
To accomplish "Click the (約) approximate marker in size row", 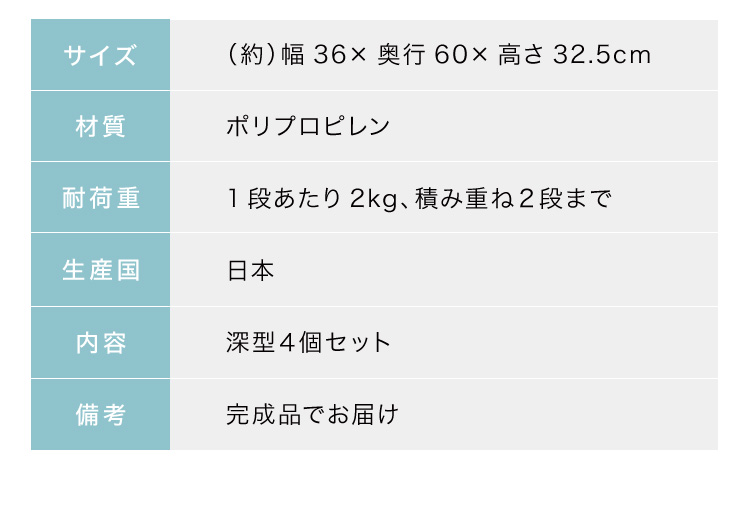I will 252,54.
